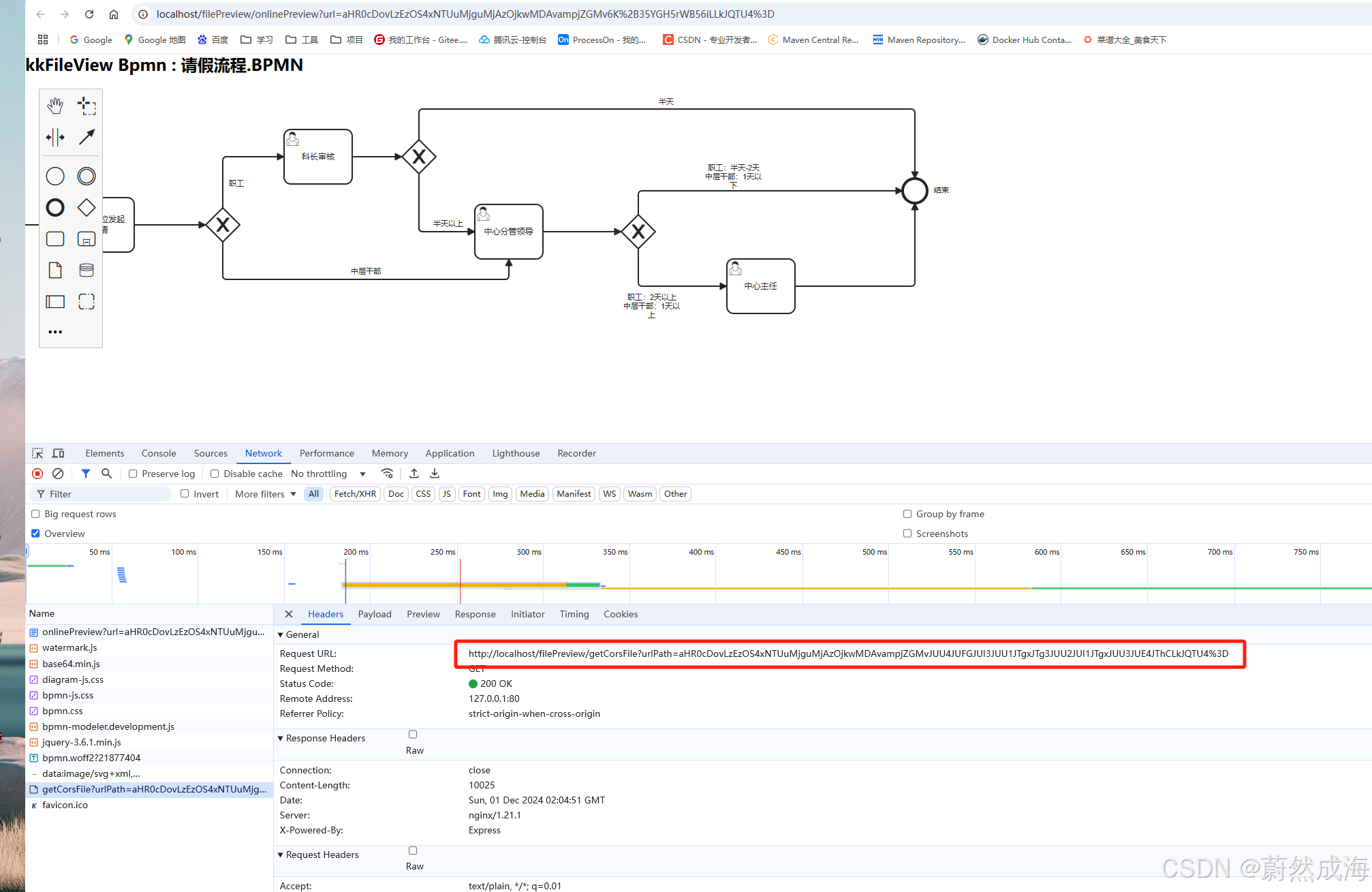Clear the network log
Viewport: 1372px width, 892px height.
(58, 474)
